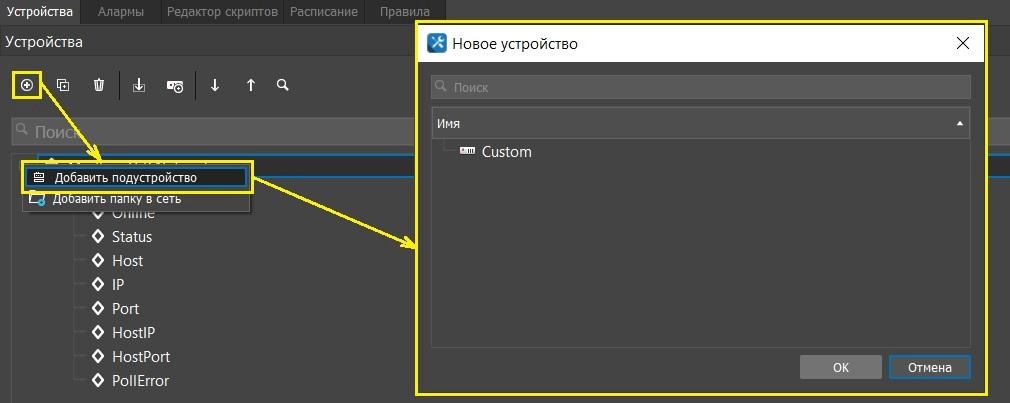This screenshot has width=1010, height=403.
Task: Click the import download-arrow icon
Action: [139, 86]
